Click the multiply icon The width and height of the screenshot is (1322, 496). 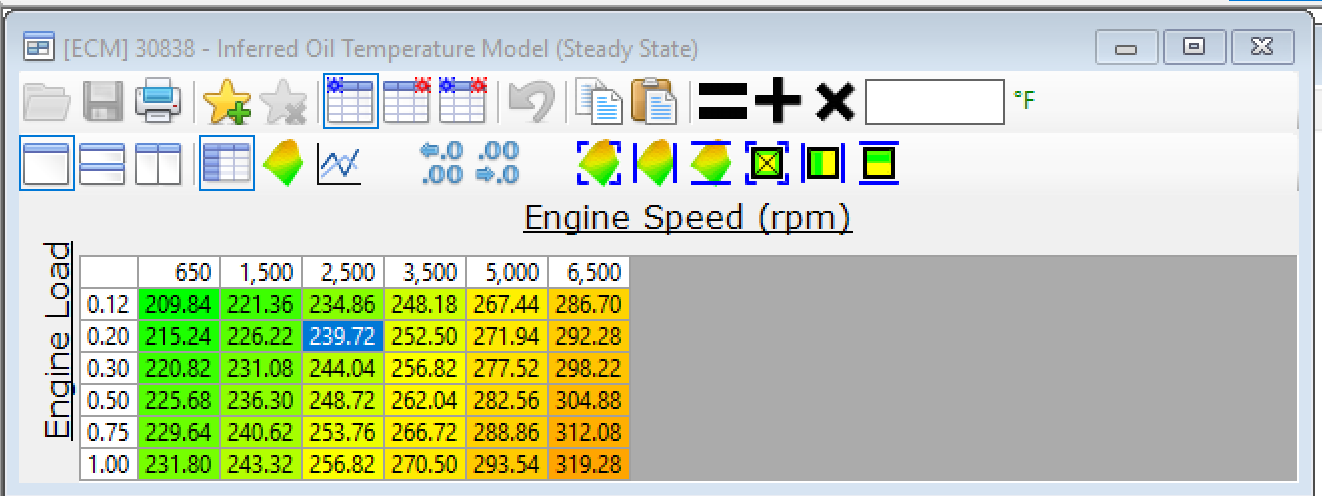[x=835, y=101]
